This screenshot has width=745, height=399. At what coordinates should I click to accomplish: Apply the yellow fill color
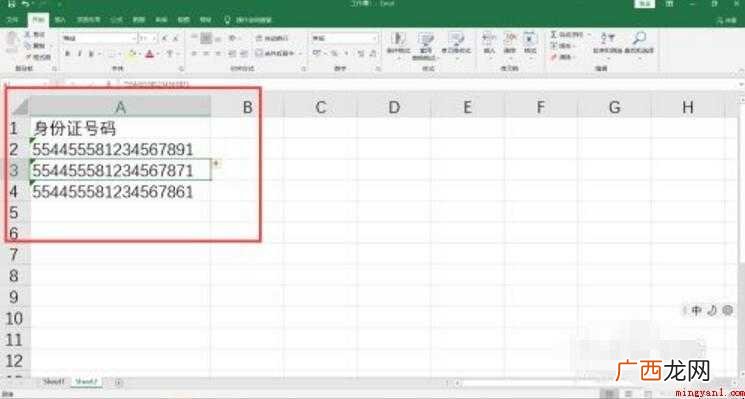(132, 54)
